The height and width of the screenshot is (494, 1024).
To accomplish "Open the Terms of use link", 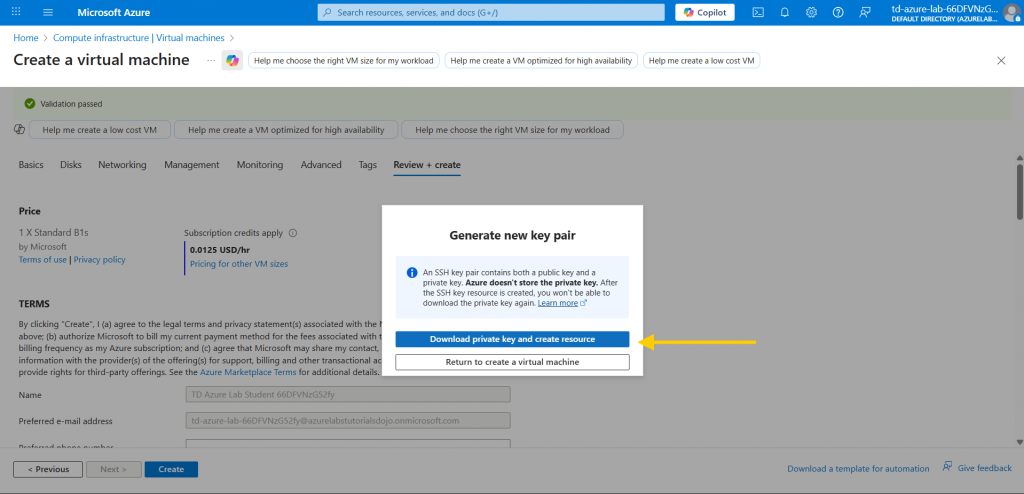I will tap(42, 259).
